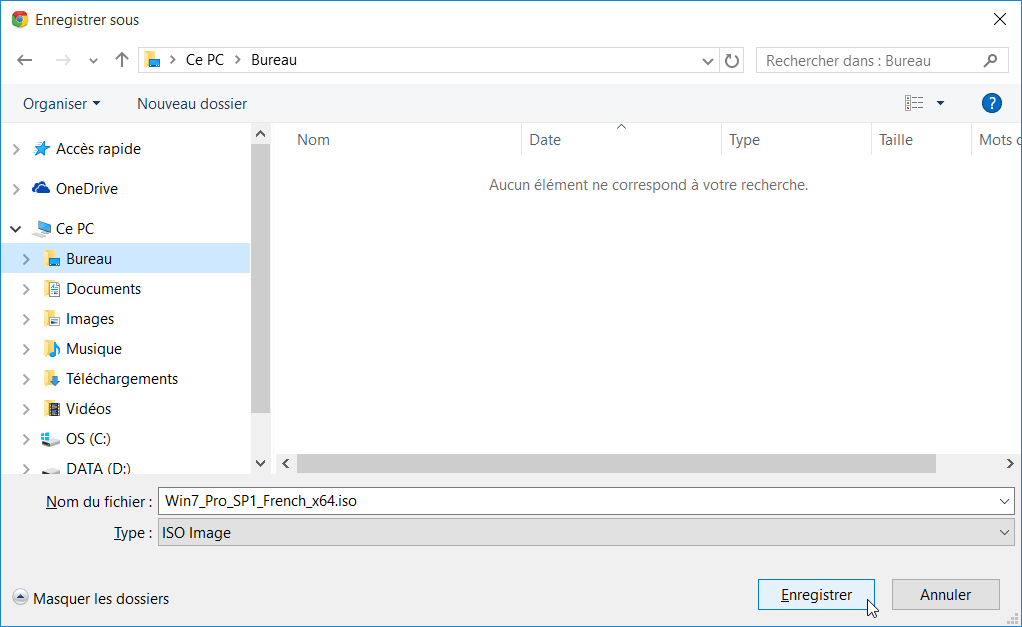Click the Ce PC breadcrumb
The image size is (1022, 627).
(205, 60)
